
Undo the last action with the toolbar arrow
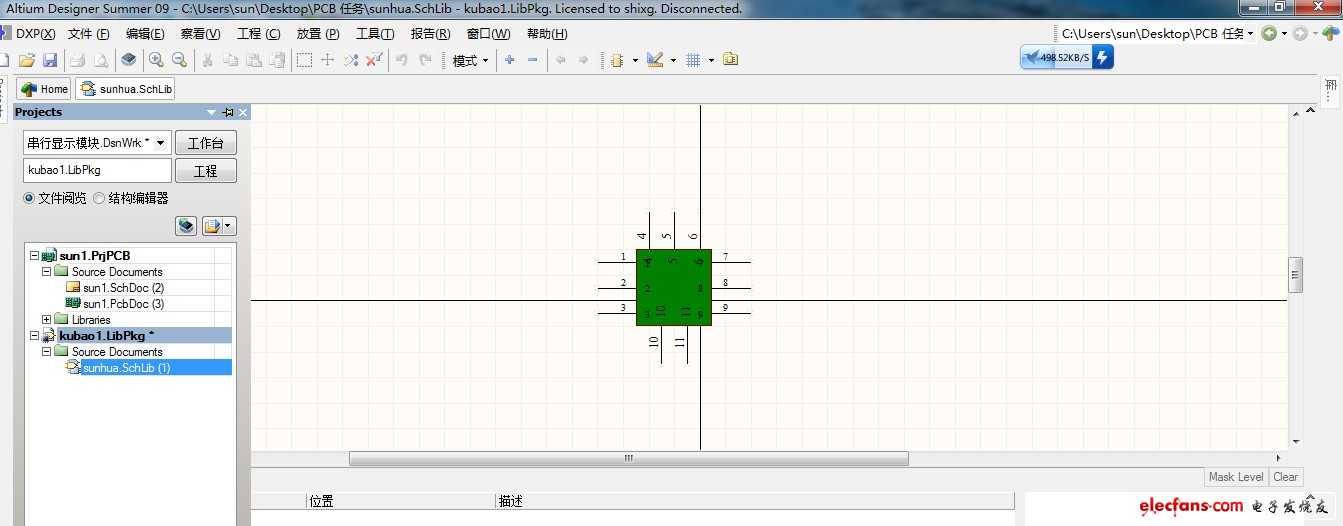click(x=402, y=60)
